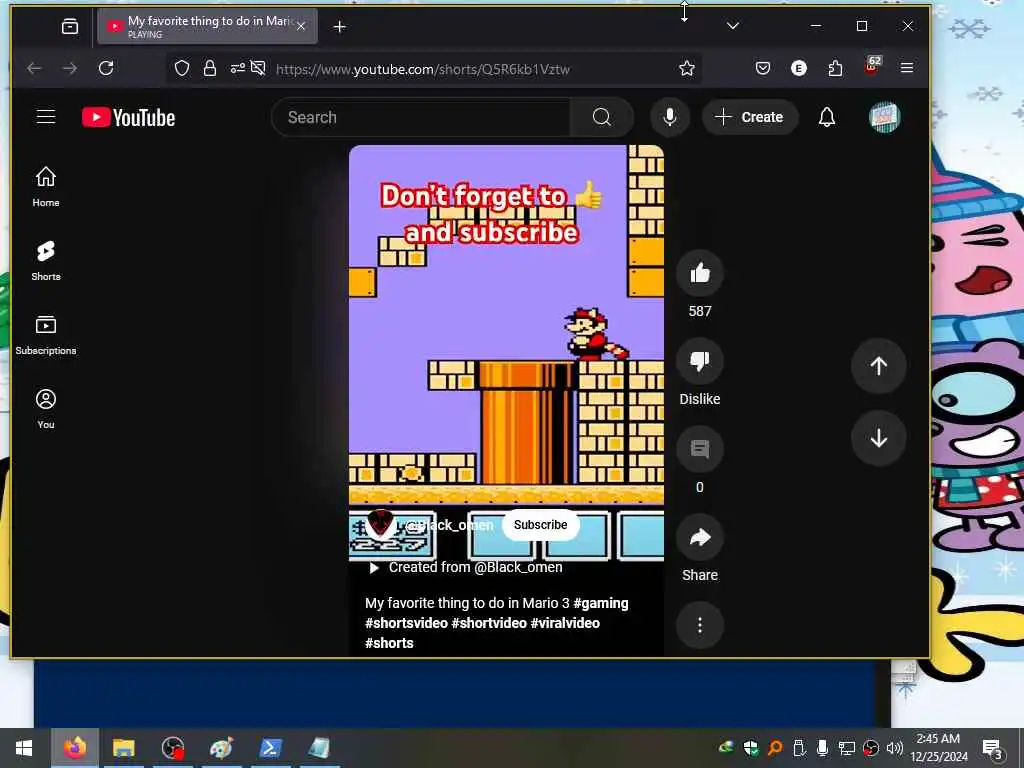This screenshot has height=768, width=1024.
Task: Open the notifications bell
Action: click(827, 118)
